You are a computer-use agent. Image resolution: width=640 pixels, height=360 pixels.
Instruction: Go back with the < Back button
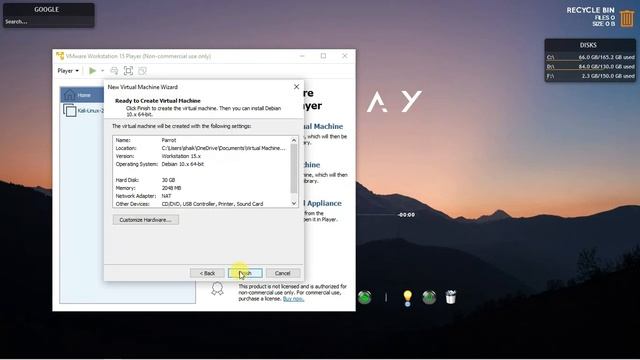tap(207, 273)
